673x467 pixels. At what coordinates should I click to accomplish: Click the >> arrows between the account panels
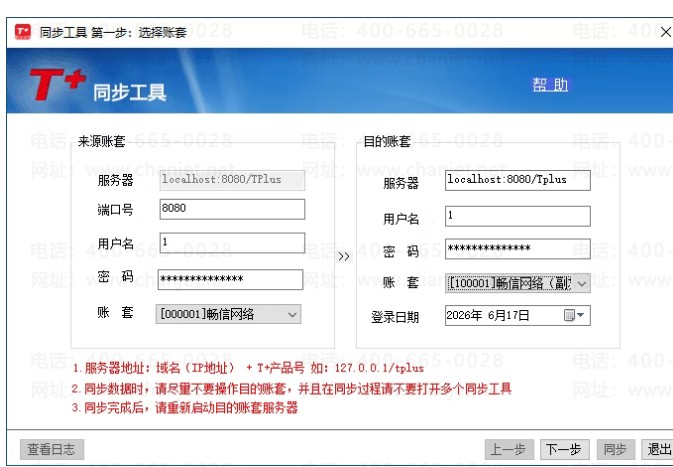(344, 257)
